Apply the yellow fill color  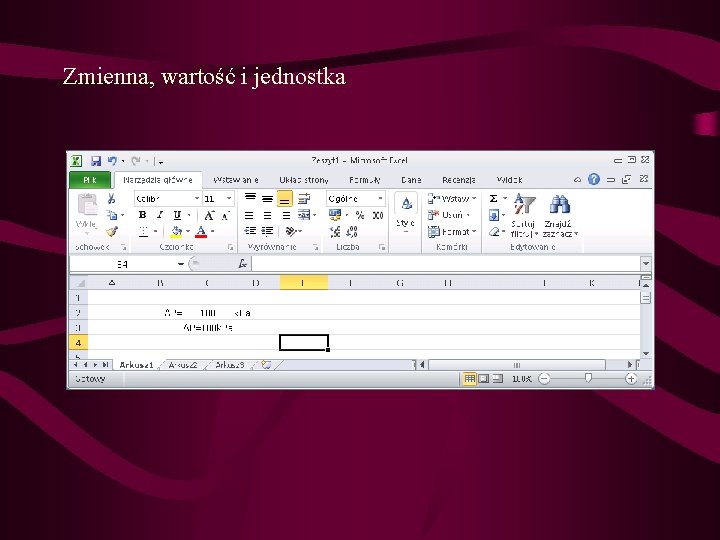point(176,232)
